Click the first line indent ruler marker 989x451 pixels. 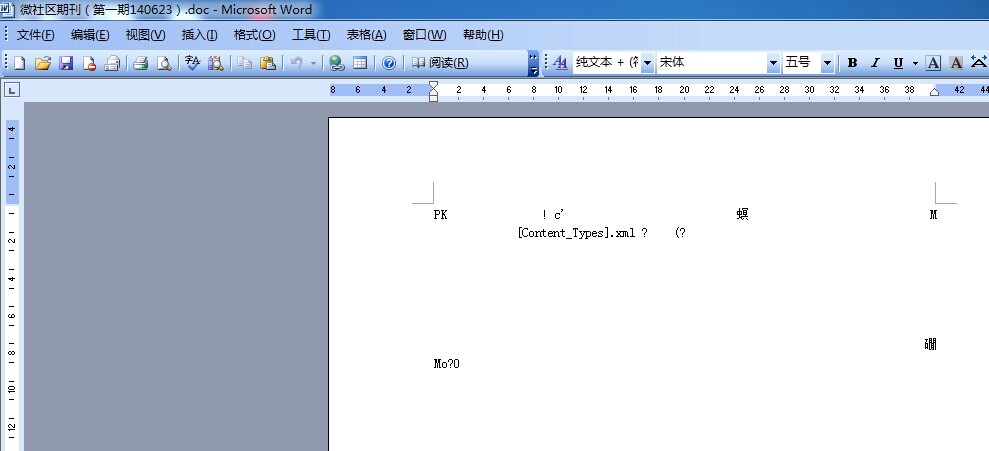pyautogui.click(x=433, y=85)
